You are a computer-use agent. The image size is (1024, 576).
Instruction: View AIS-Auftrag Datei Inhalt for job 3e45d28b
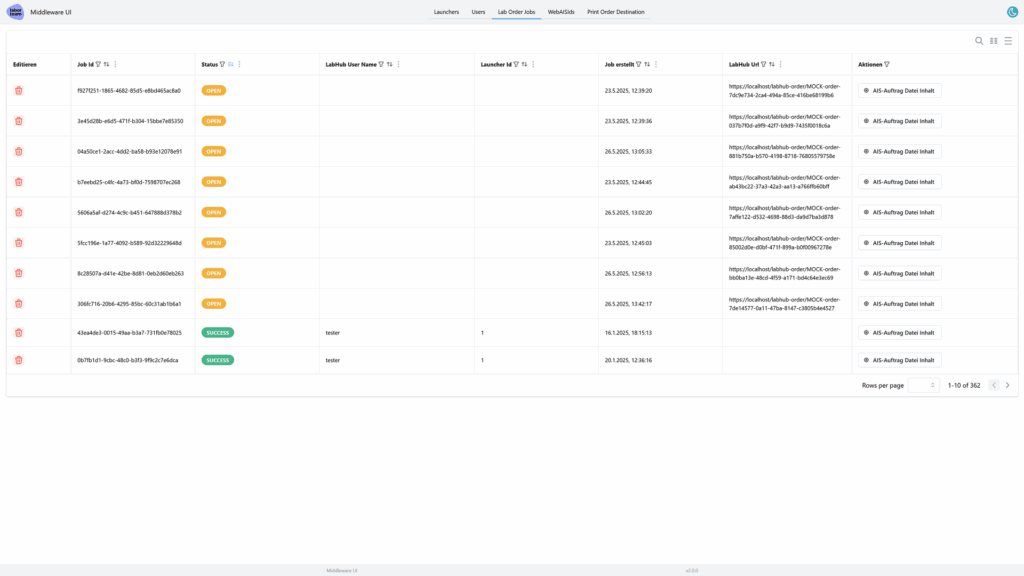point(899,121)
